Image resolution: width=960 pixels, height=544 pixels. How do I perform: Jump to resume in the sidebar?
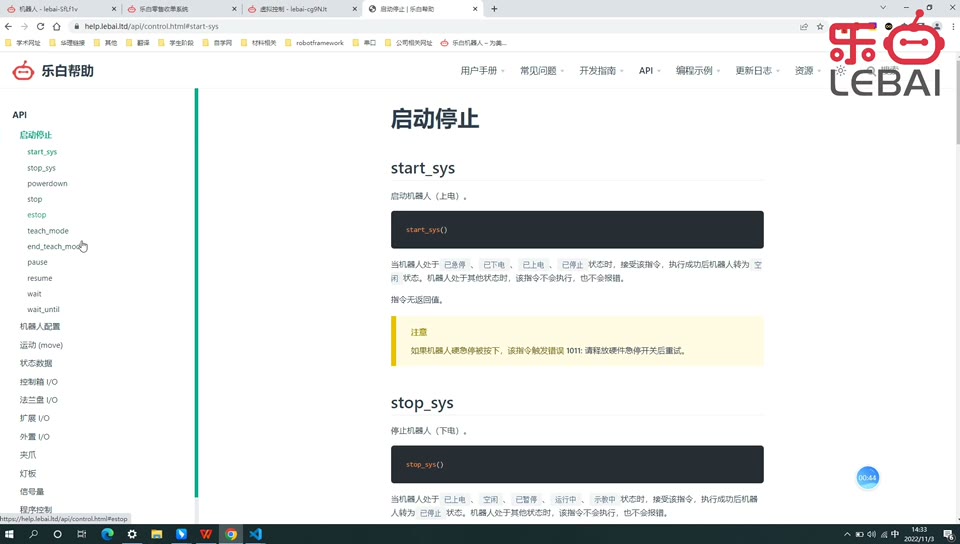tap(39, 278)
